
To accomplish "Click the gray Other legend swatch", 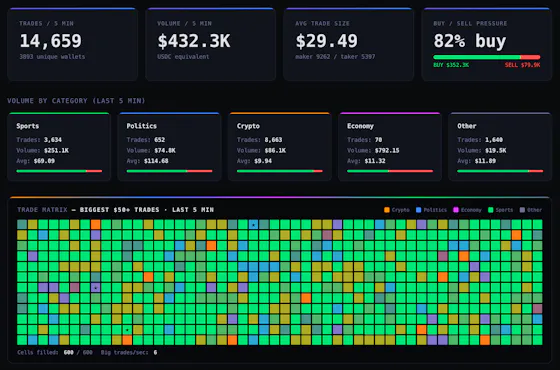I will tap(522, 210).
